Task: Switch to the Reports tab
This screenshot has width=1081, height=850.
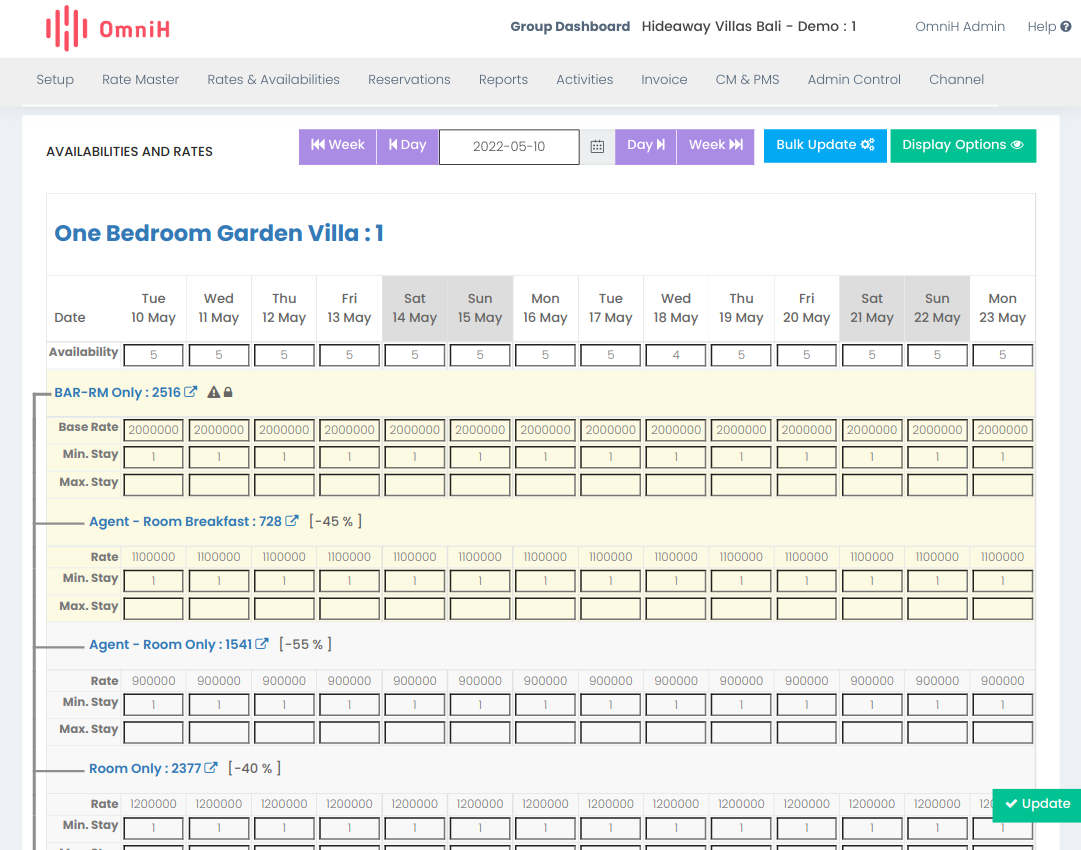Action: (x=503, y=79)
